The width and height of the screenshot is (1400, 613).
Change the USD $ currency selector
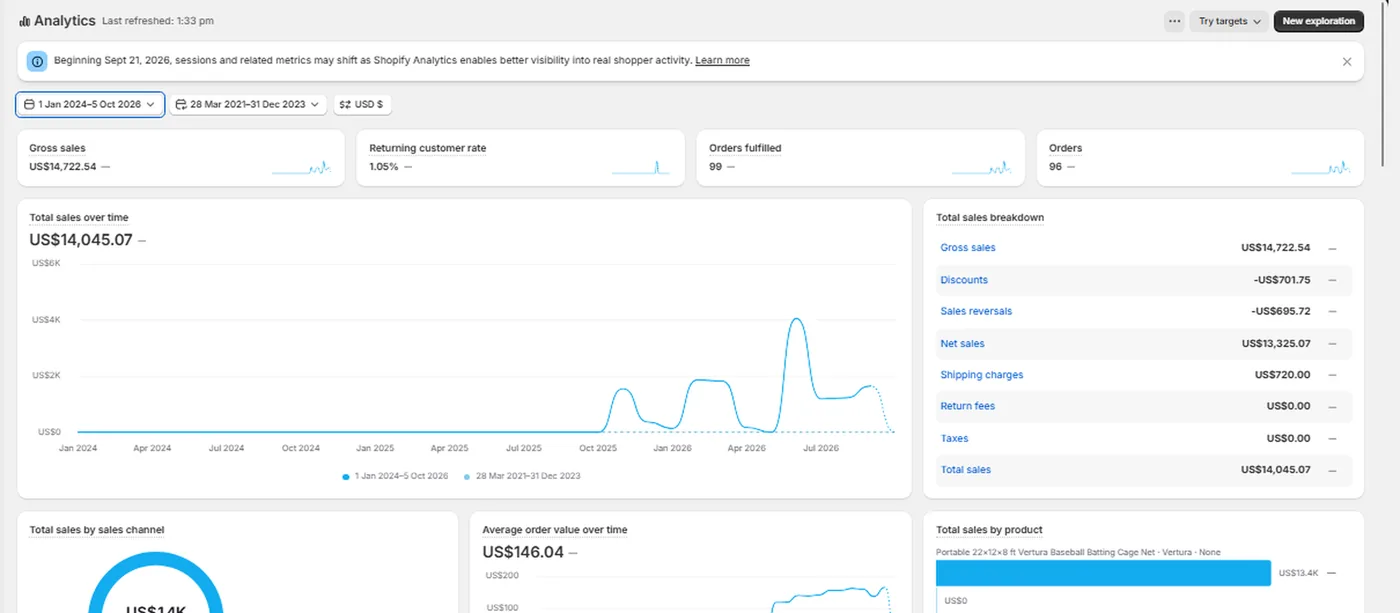pos(362,104)
